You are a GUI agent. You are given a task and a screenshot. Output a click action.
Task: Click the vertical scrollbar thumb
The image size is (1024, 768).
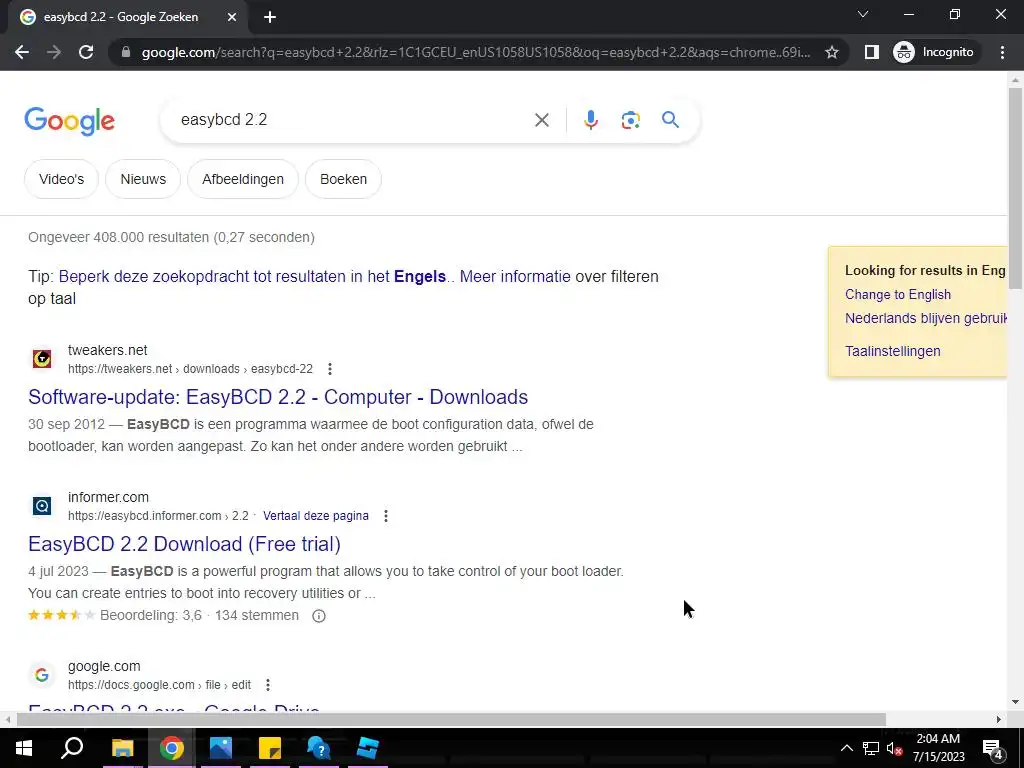pyautogui.click(x=1015, y=188)
